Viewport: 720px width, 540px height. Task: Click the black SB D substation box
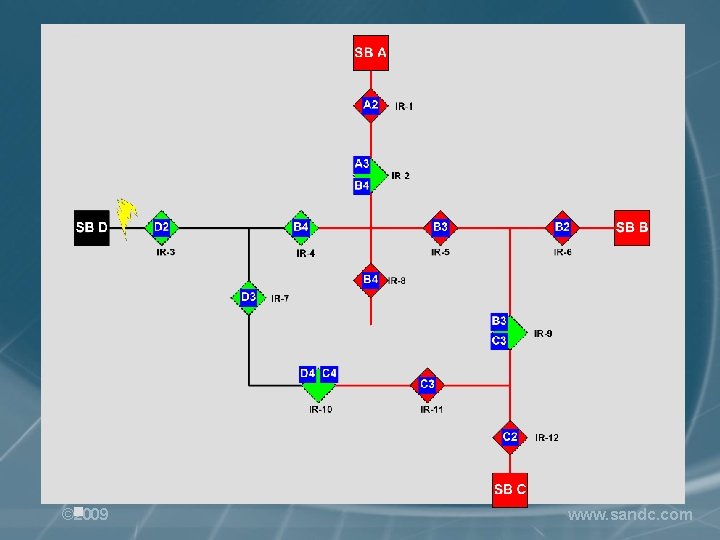click(x=92, y=228)
